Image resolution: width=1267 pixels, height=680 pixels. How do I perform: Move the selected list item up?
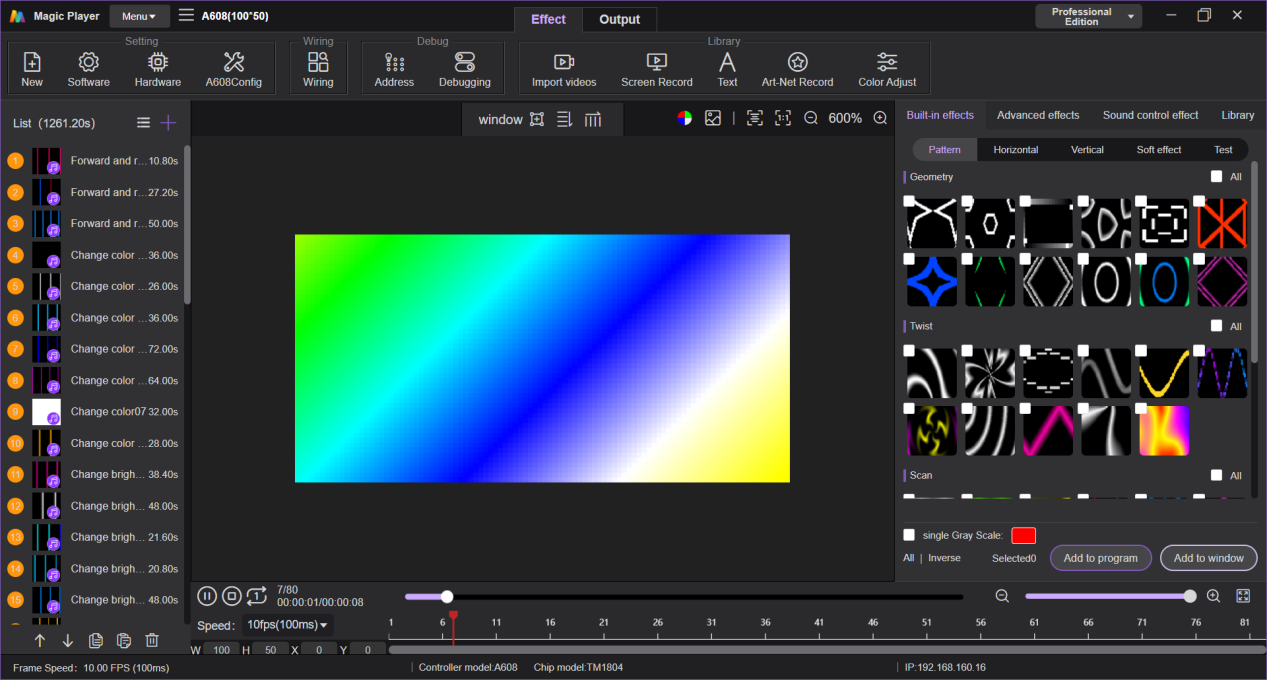40,640
